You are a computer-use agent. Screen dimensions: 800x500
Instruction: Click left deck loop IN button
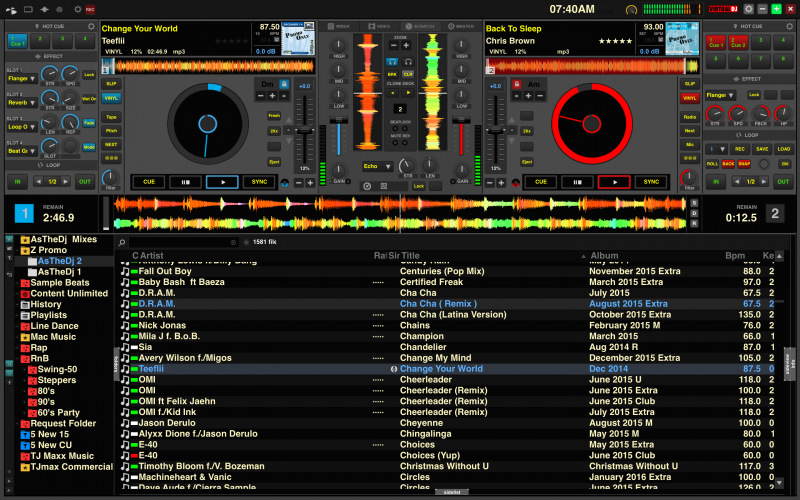click(17, 182)
